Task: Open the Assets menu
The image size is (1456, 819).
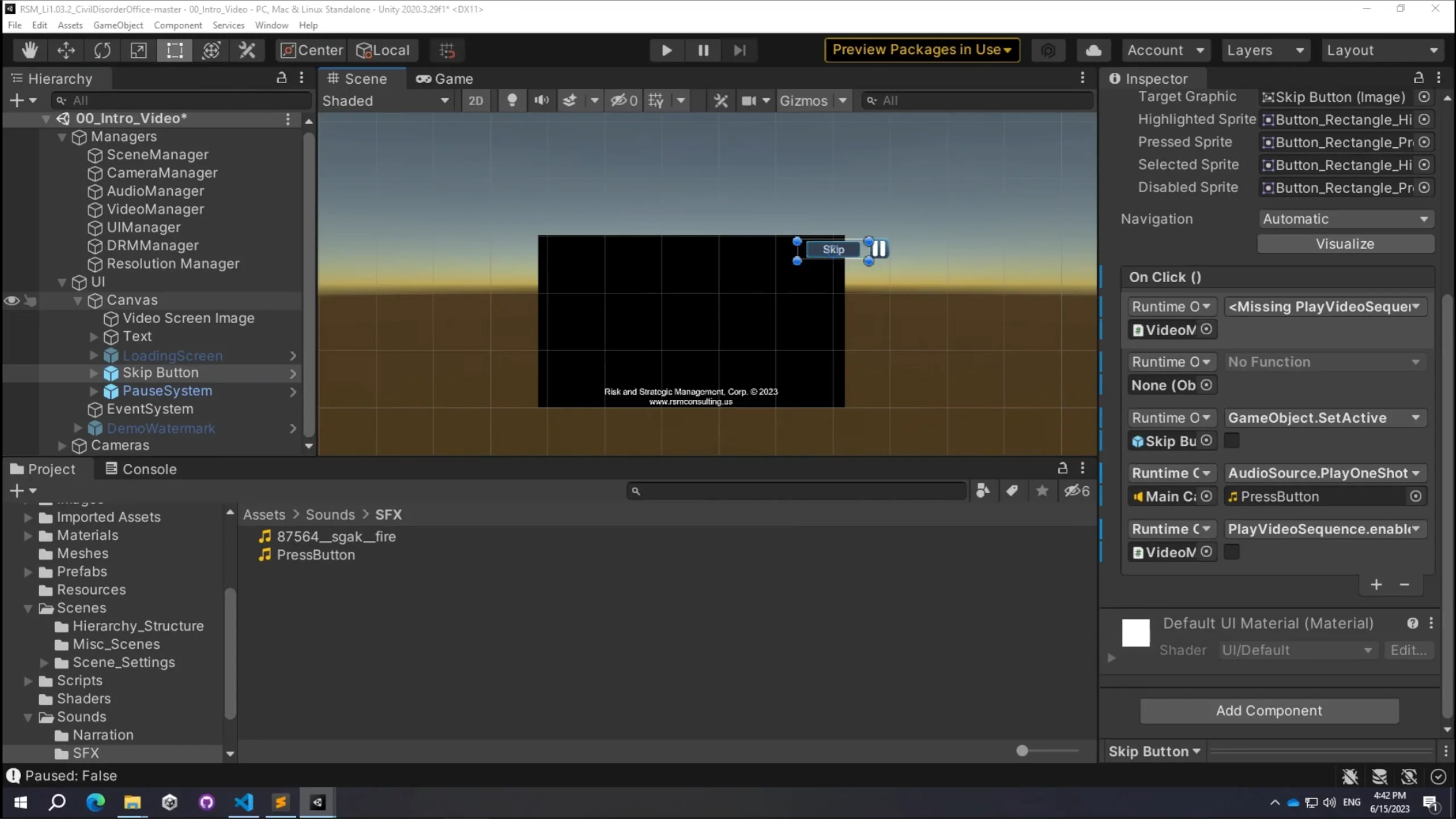Action: [70, 25]
